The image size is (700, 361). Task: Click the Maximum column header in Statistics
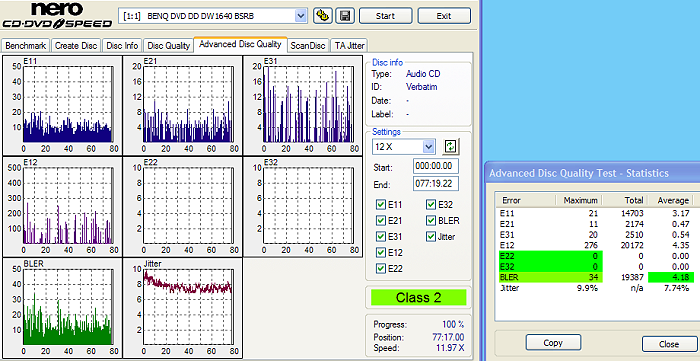[579, 200]
